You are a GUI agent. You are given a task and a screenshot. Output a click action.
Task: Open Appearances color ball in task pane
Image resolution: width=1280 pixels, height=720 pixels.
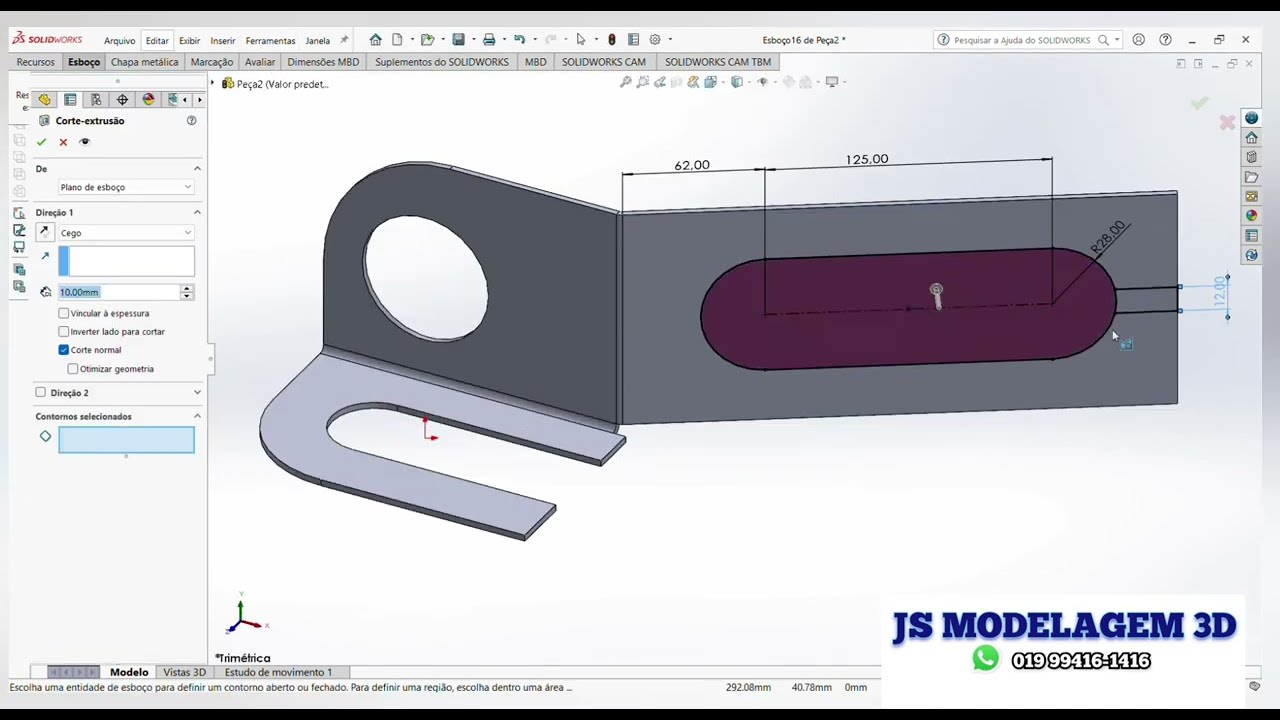tap(1252, 216)
